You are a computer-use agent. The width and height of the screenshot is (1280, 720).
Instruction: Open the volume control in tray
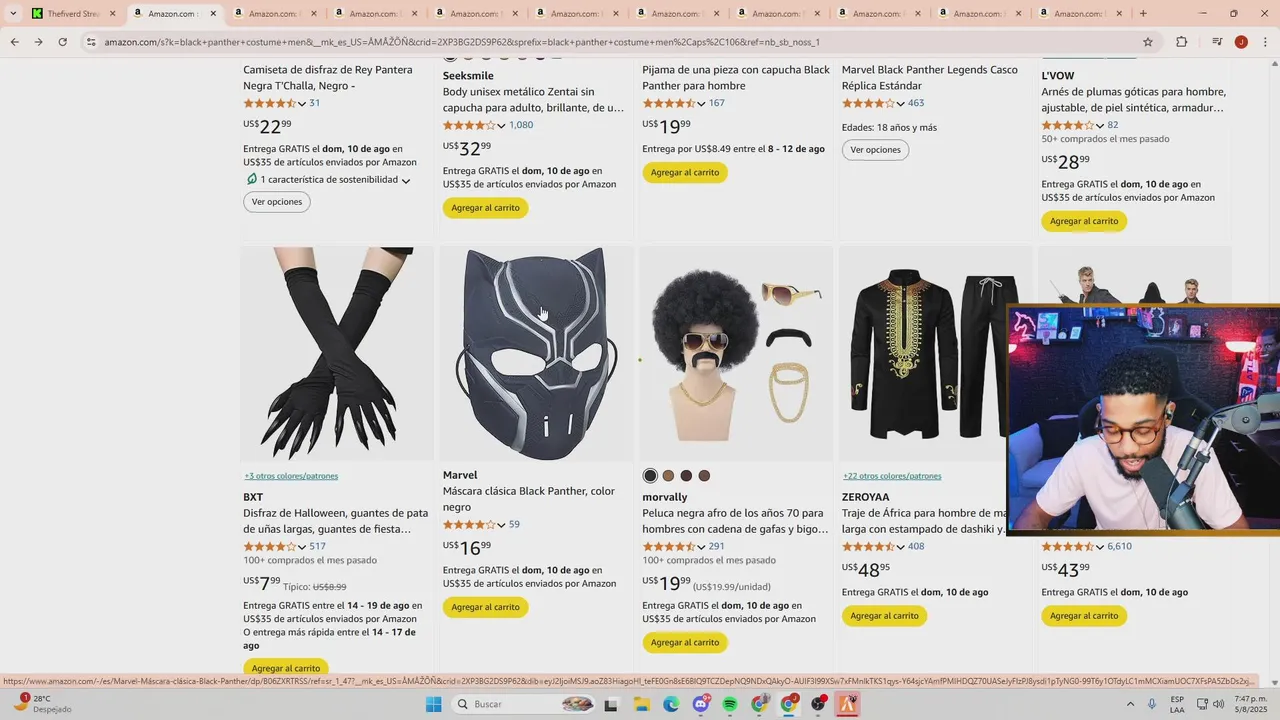coord(1218,704)
